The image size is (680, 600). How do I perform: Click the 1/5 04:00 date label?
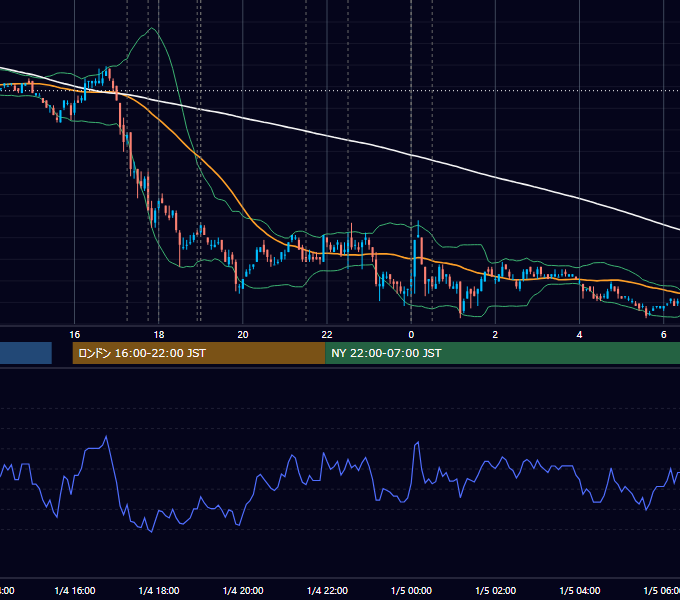pyautogui.click(x=579, y=590)
